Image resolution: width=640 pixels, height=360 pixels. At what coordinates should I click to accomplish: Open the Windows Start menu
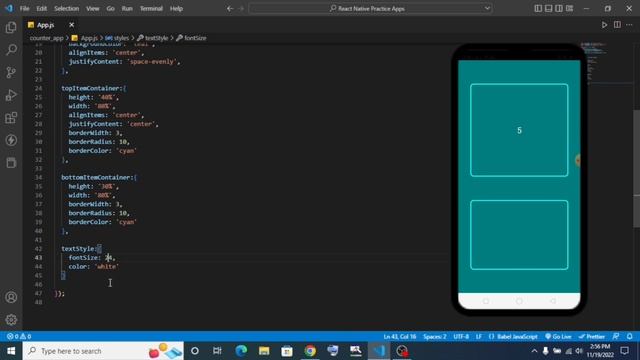point(11,351)
